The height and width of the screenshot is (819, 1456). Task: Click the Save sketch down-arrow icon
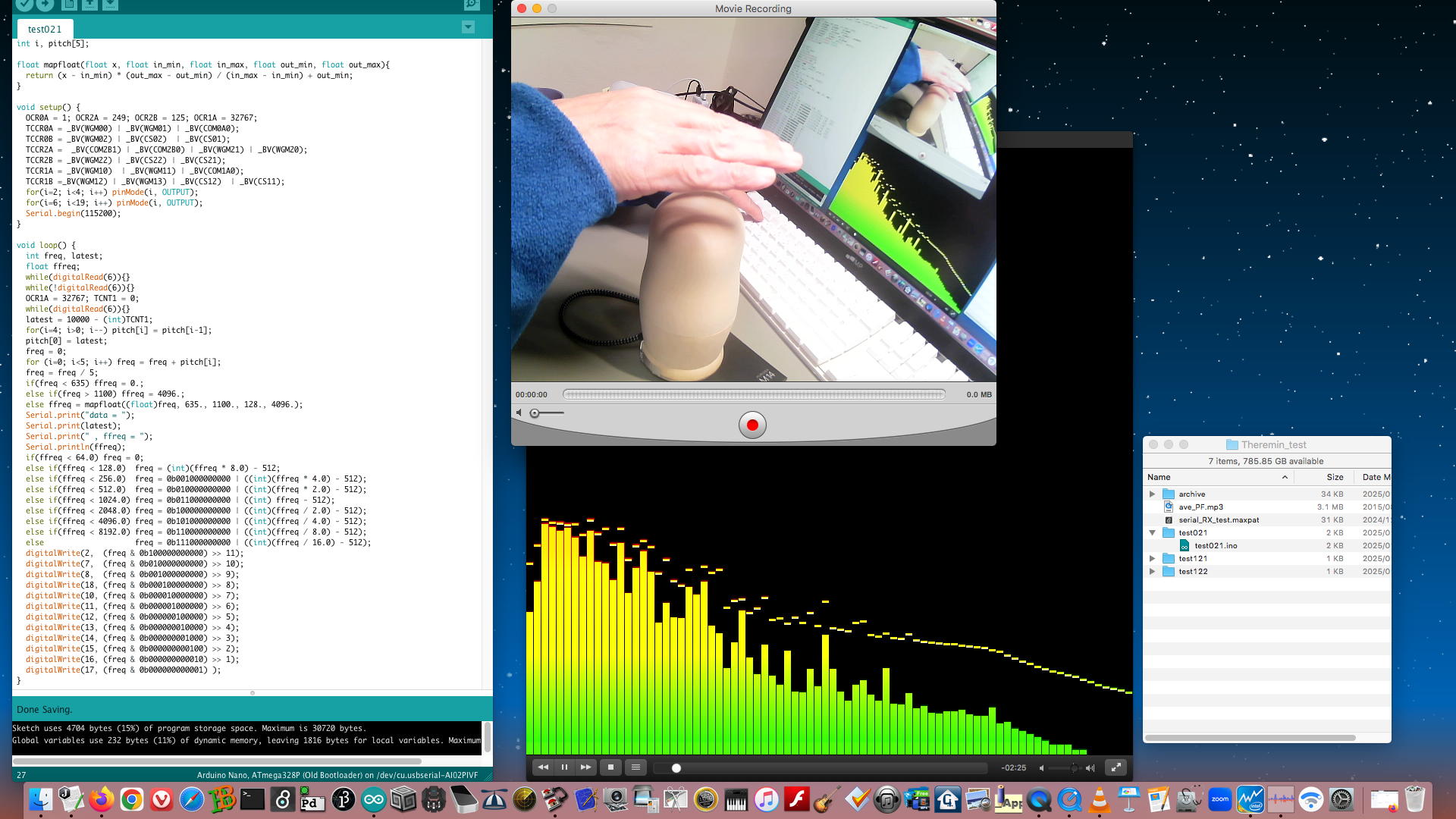tap(110, 4)
